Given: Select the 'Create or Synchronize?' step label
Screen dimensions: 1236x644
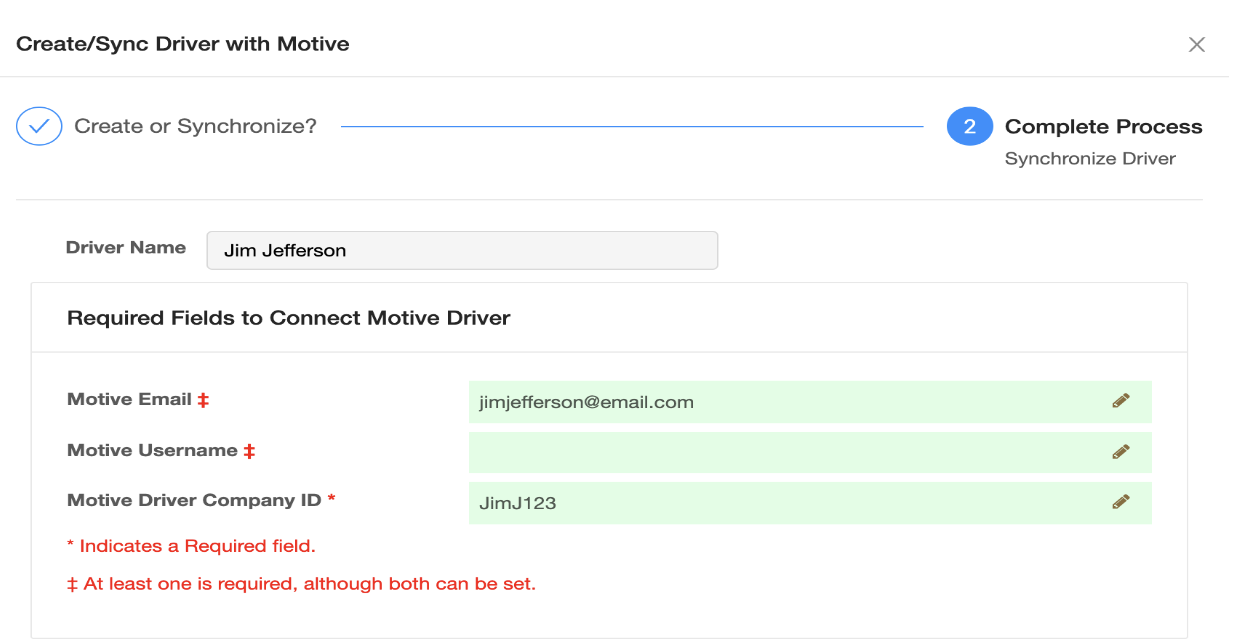Looking at the screenshot, I should (x=195, y=127).
